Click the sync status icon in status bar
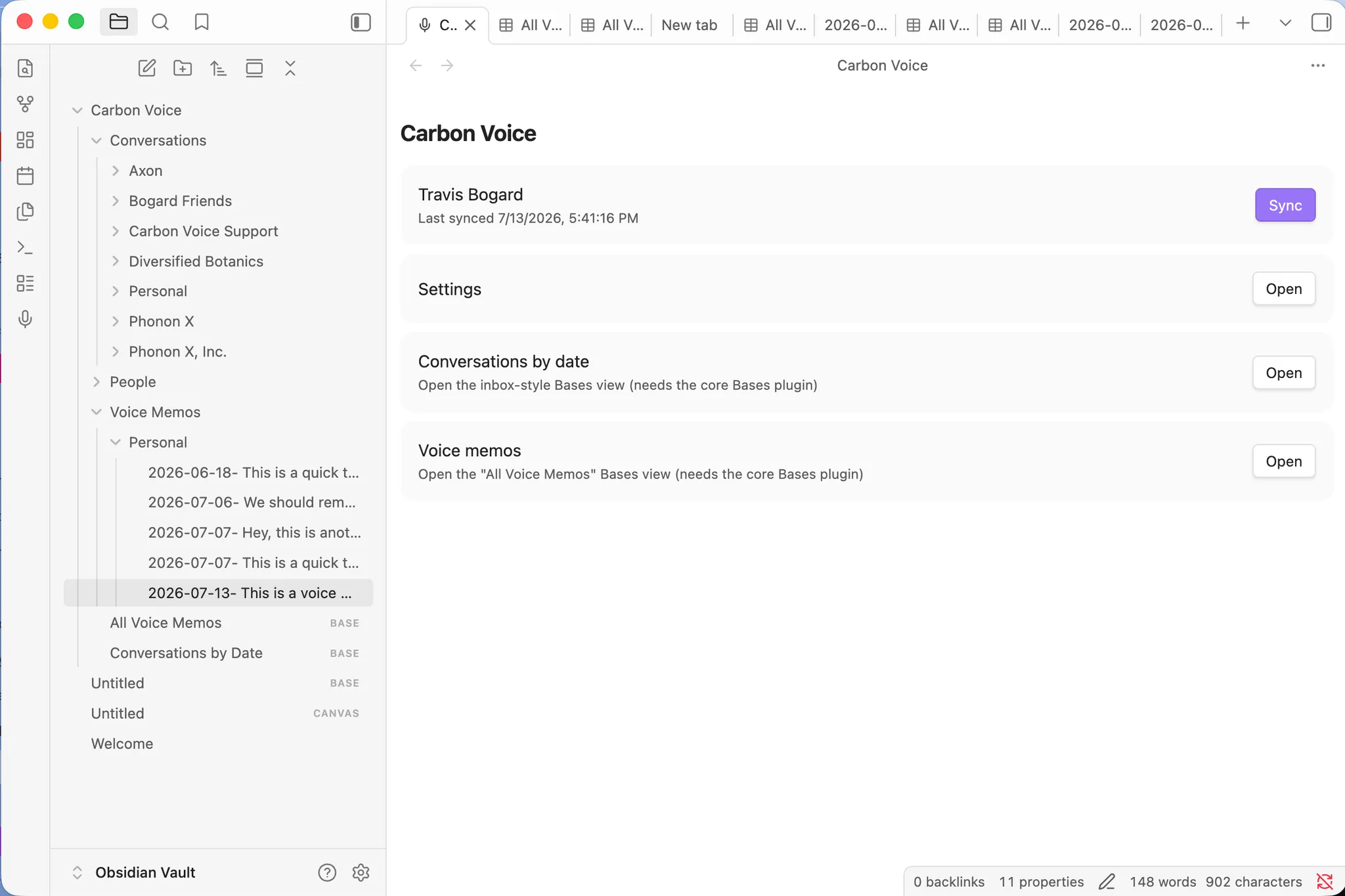This screenshot has width=1345, height=896. pos(1325,882)
